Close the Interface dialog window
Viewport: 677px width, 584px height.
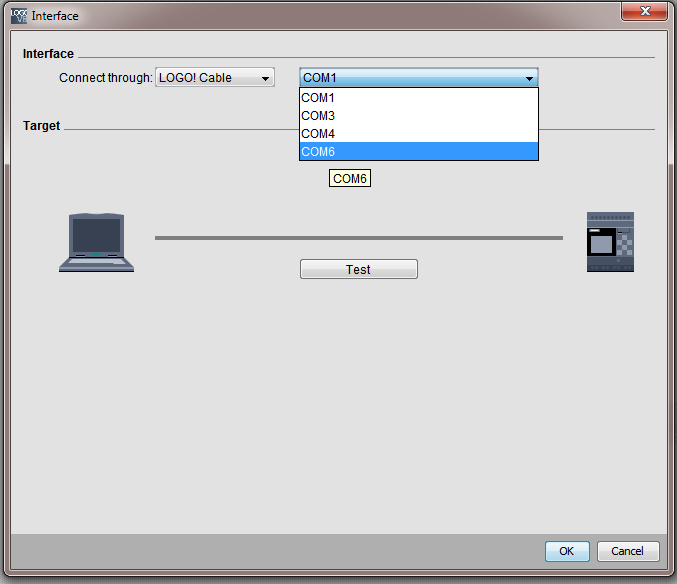[645, 11]
